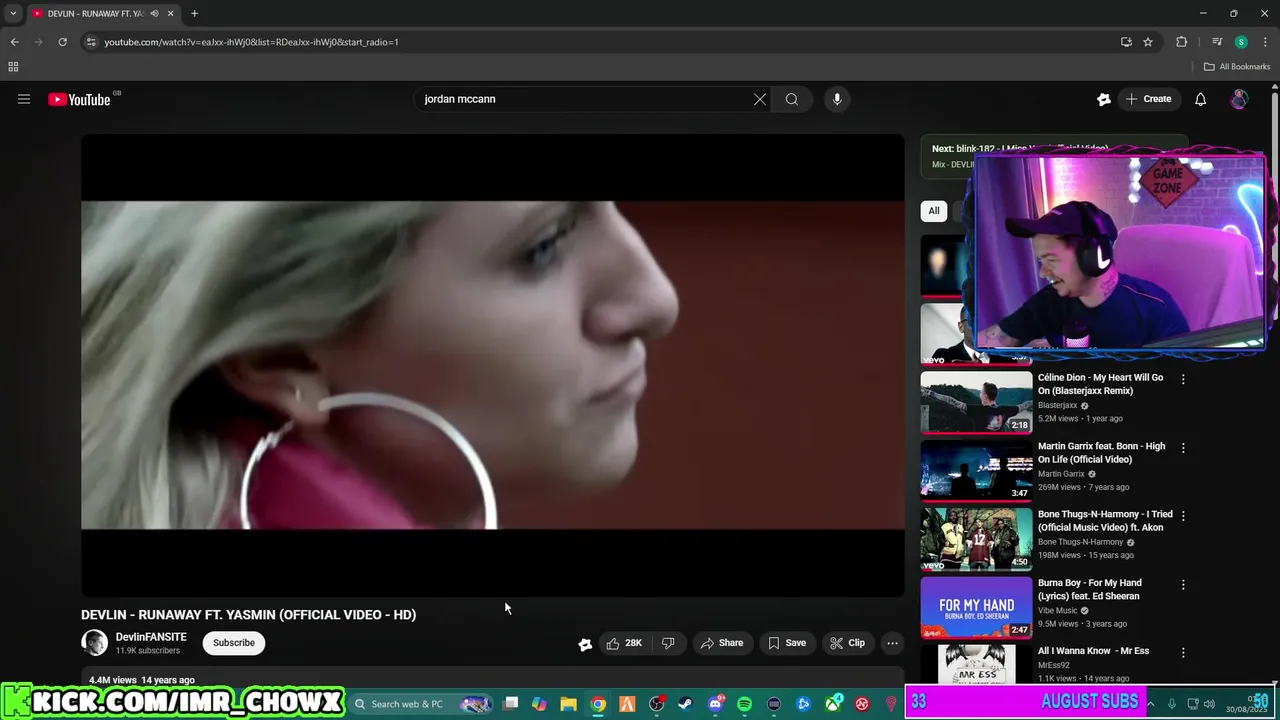Mute the tab via speaker icon
The width and height of the screenshot is (1280, 720).
(x=154, y=14)
